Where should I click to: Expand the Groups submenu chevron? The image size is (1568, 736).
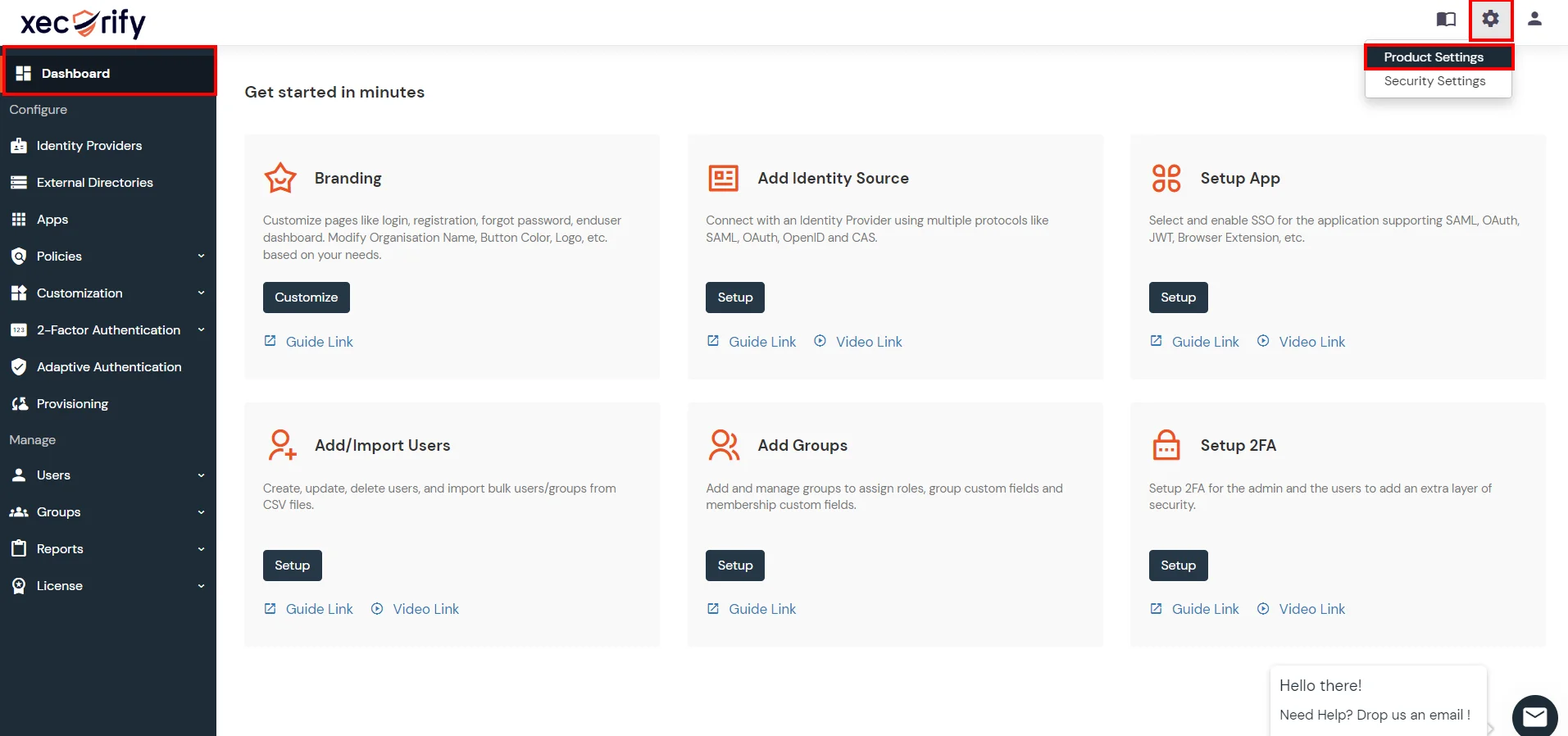tap(201, 512)
